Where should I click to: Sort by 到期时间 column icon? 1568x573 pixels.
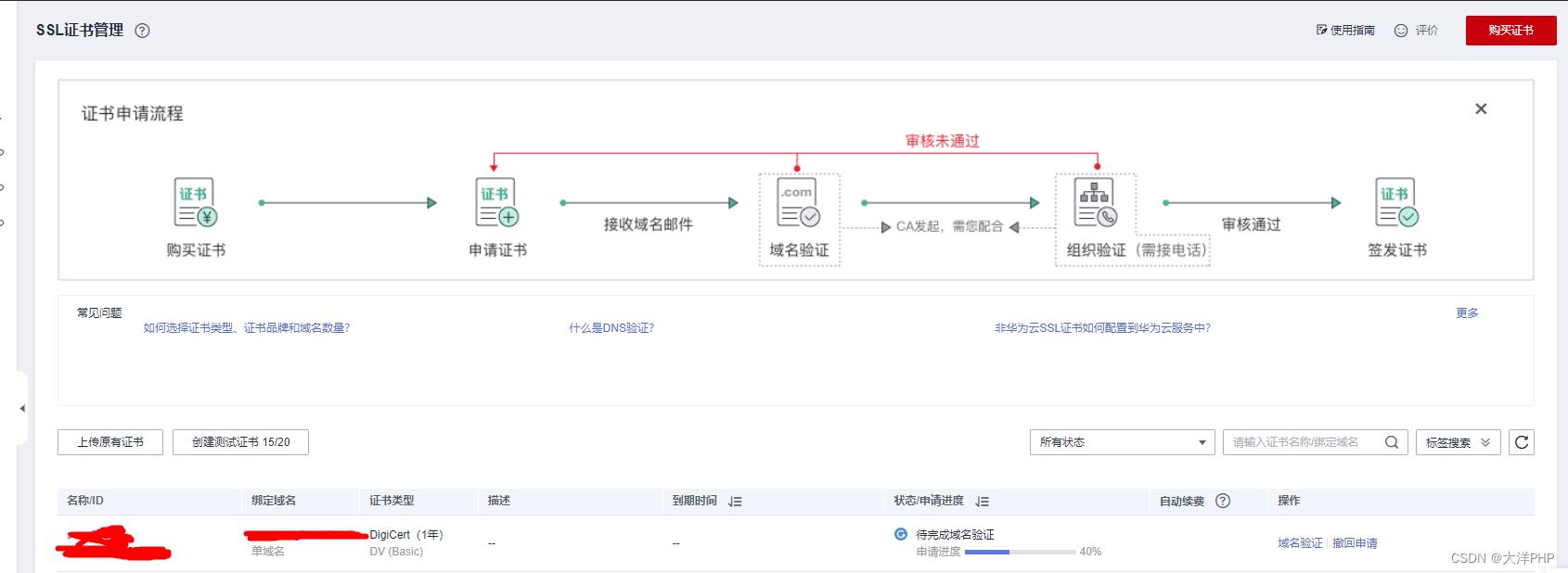[x=735, y=502]
